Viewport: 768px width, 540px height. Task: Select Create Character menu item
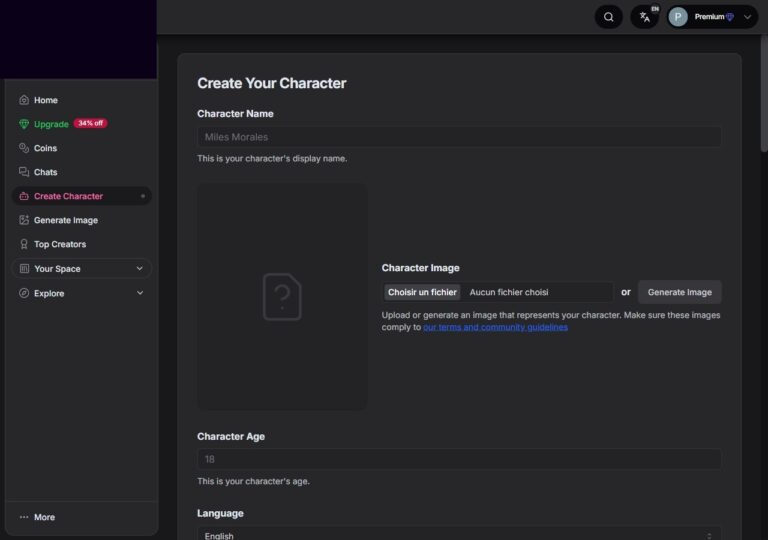pos(81,196)
